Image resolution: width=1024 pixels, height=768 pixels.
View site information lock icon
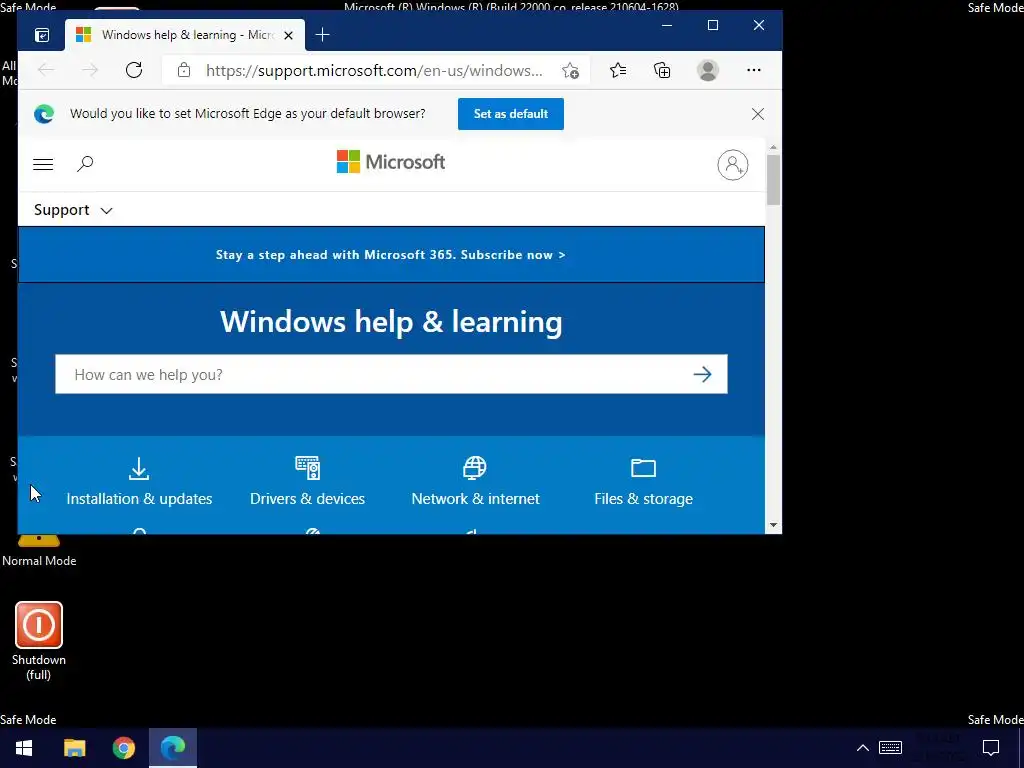[x=184, y=71]
